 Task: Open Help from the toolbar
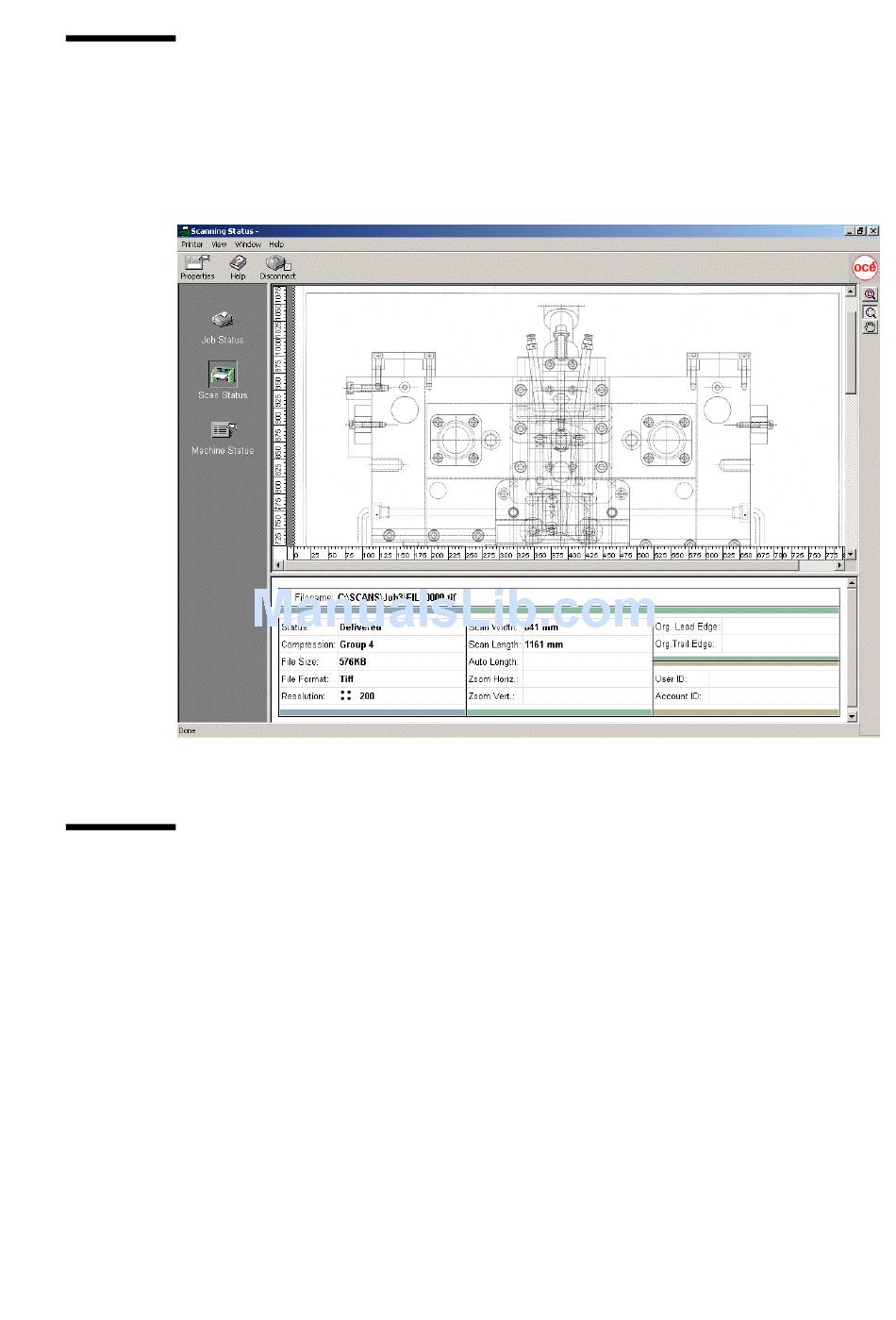tap(238, 266)
